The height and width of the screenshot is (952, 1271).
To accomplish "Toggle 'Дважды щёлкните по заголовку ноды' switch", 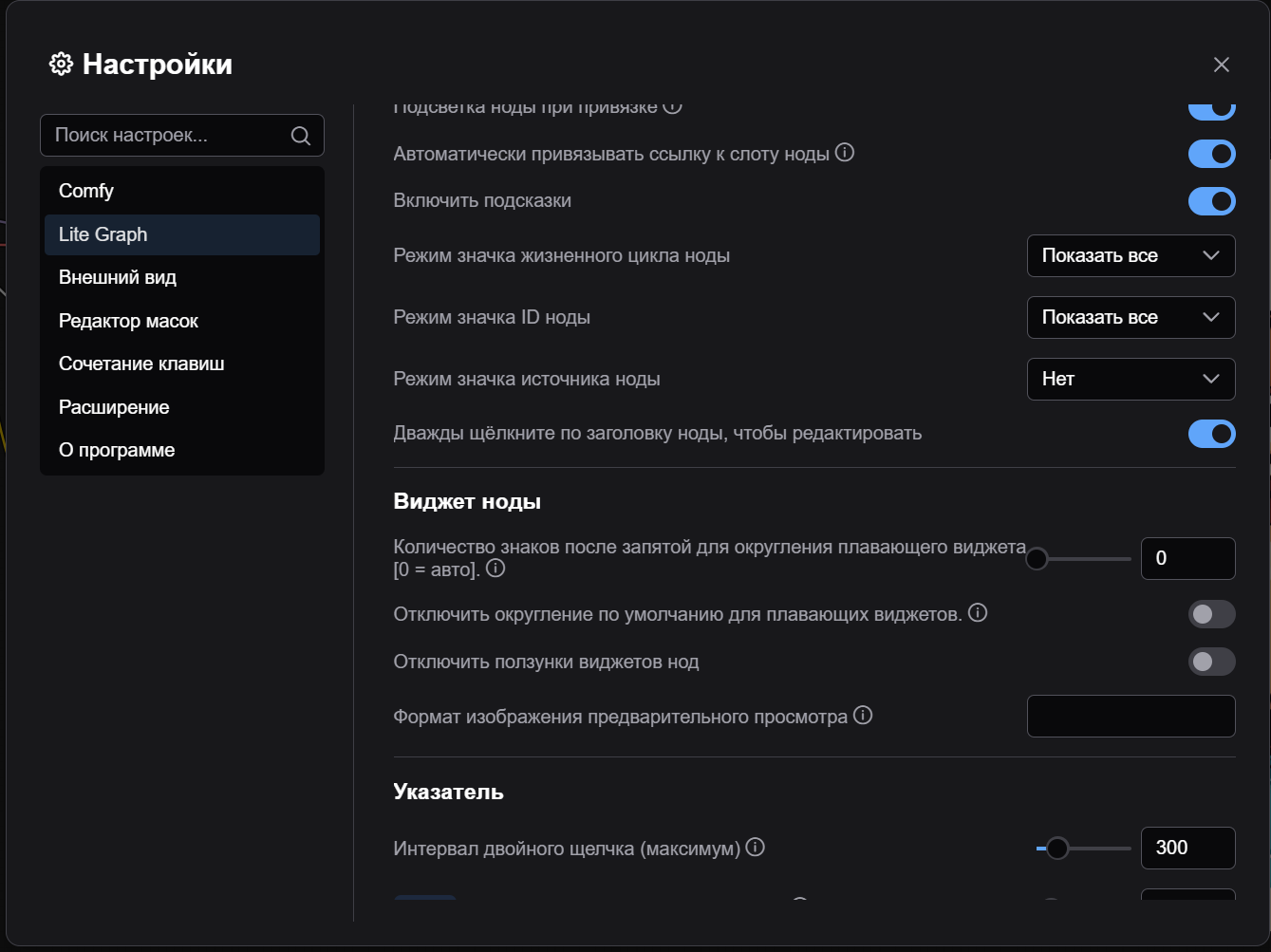I will [x=1211, y=434].
